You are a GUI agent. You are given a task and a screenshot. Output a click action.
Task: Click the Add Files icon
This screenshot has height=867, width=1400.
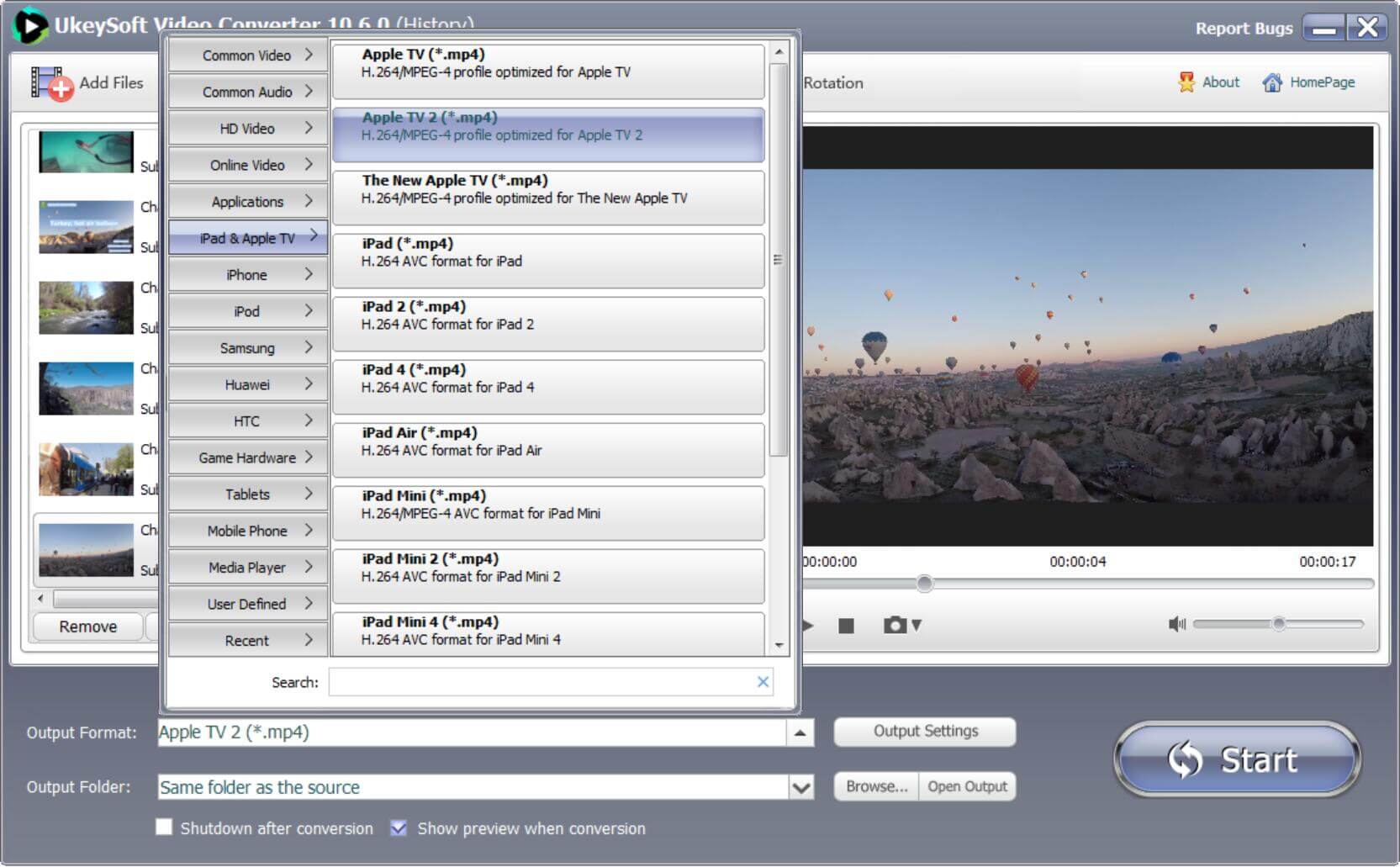51,83
